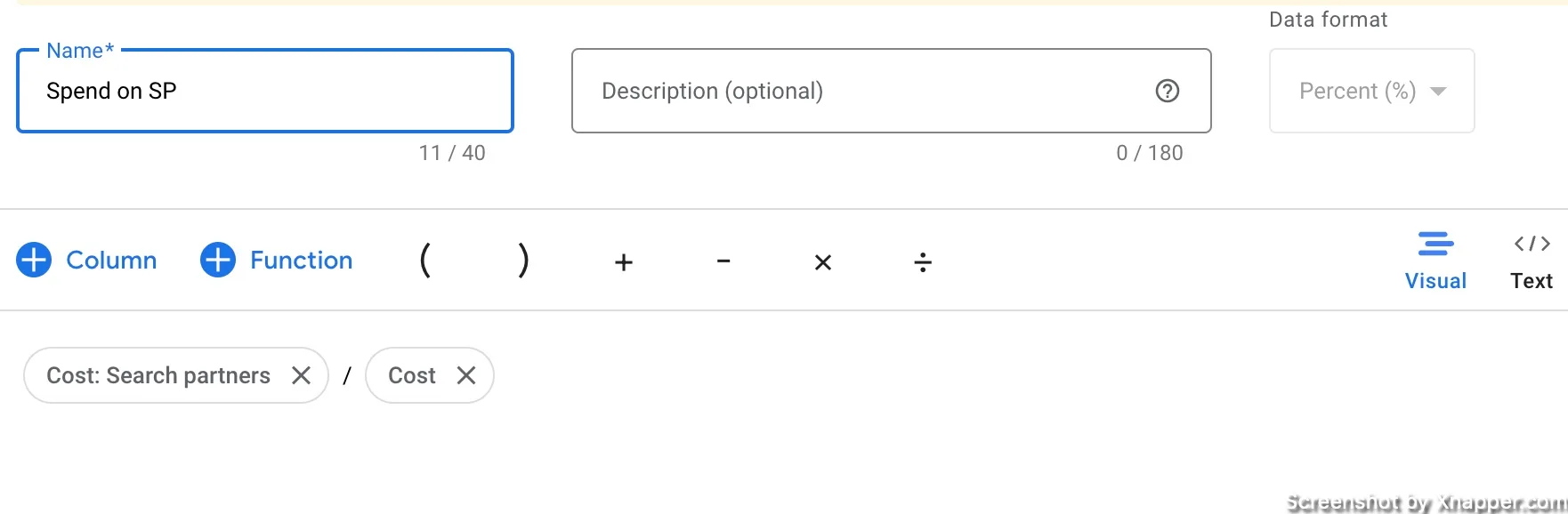Image resolution: width=1568 pixels, height=514 pixels.
Task: Click the help question mark icon
Action: pos(1168,91)
